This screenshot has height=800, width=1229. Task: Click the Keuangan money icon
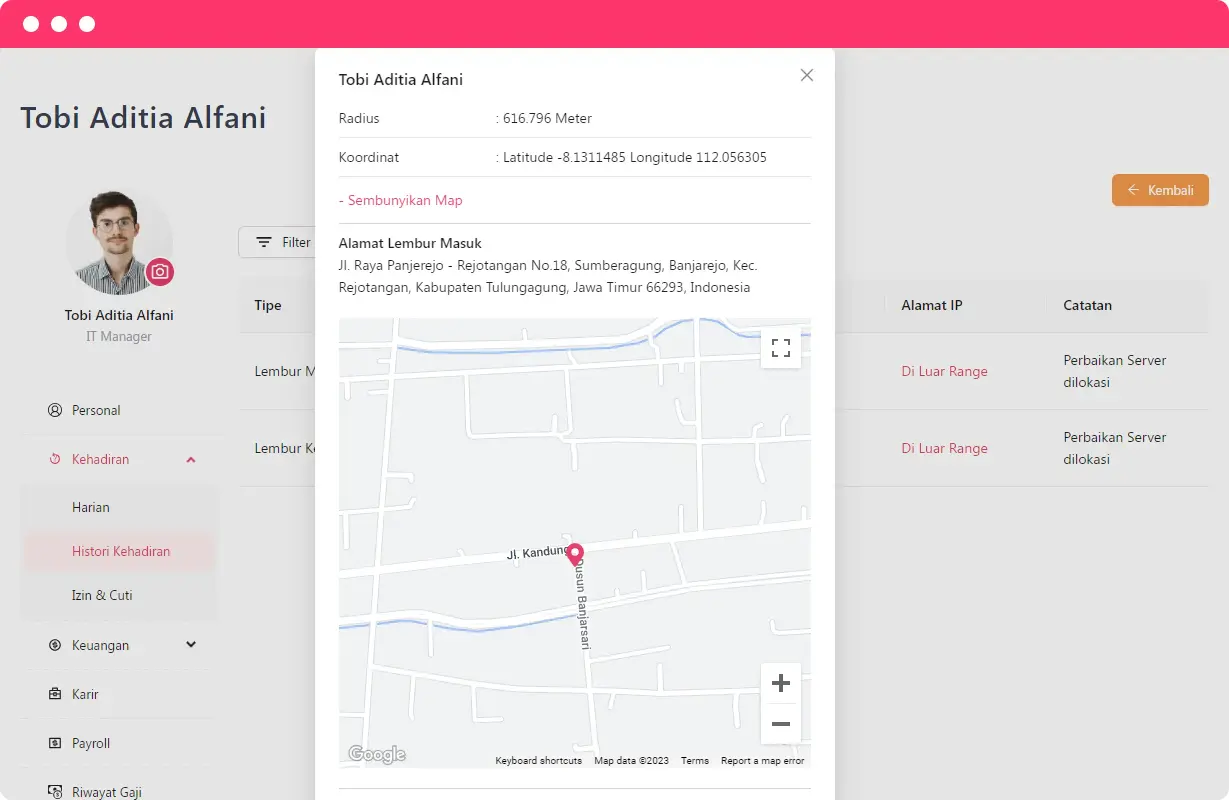pos(55,645)
